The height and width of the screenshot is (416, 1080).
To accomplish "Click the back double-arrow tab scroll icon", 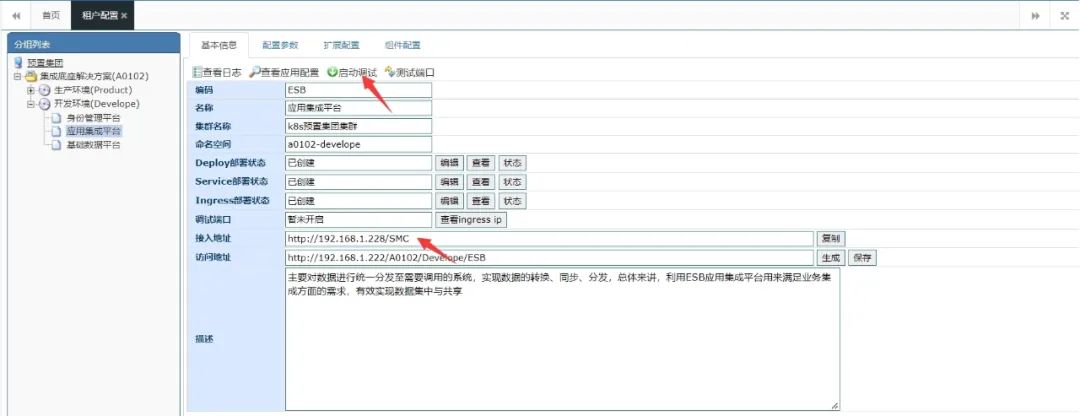I will [16, 15].
